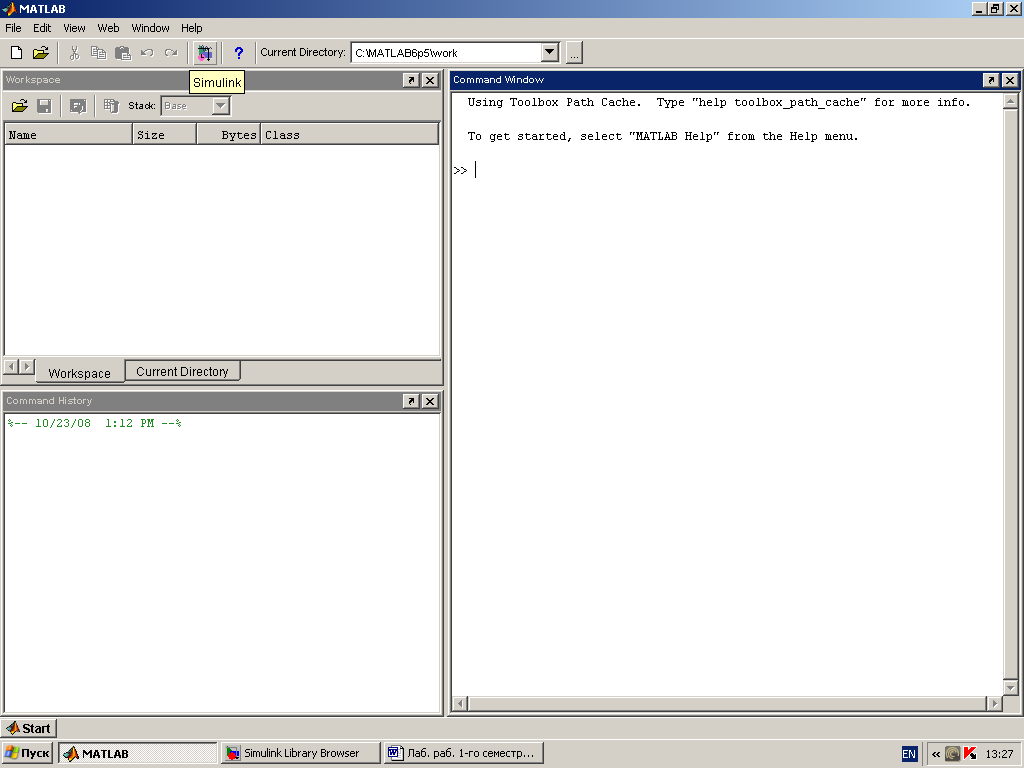Switch to the Лаб. раб. Word document
The width and height of the screenshot is (1024, 768).
click(464, 753)
